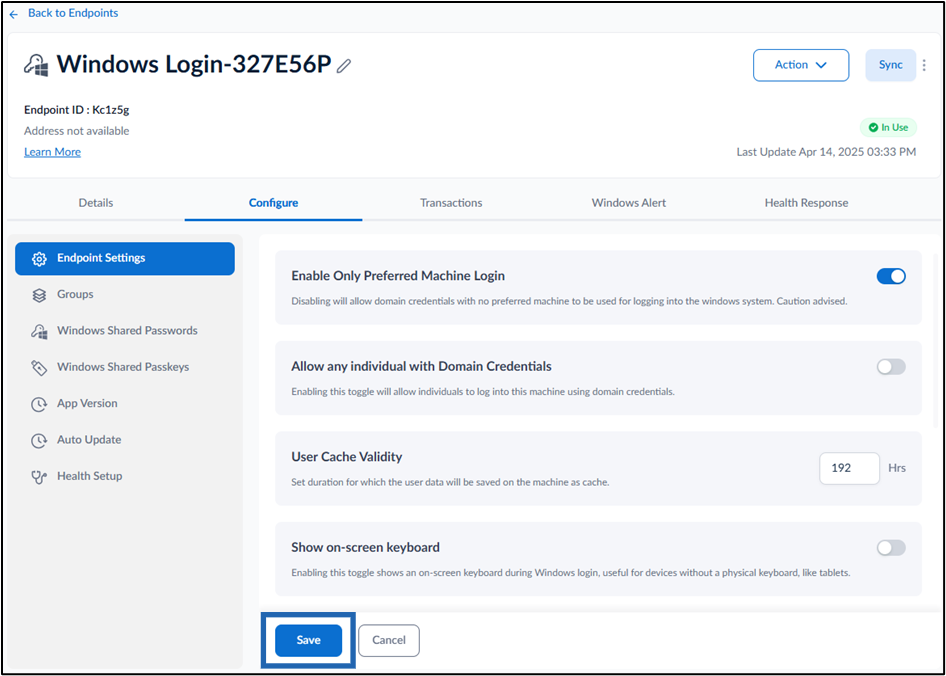
Task: Click the Cancel button
Action: click(x=389, y=640)
